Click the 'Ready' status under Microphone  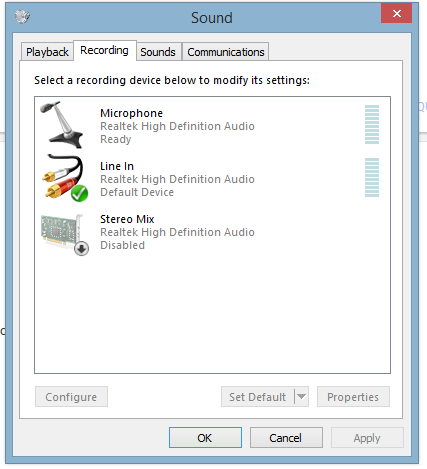tap(116, 139)
